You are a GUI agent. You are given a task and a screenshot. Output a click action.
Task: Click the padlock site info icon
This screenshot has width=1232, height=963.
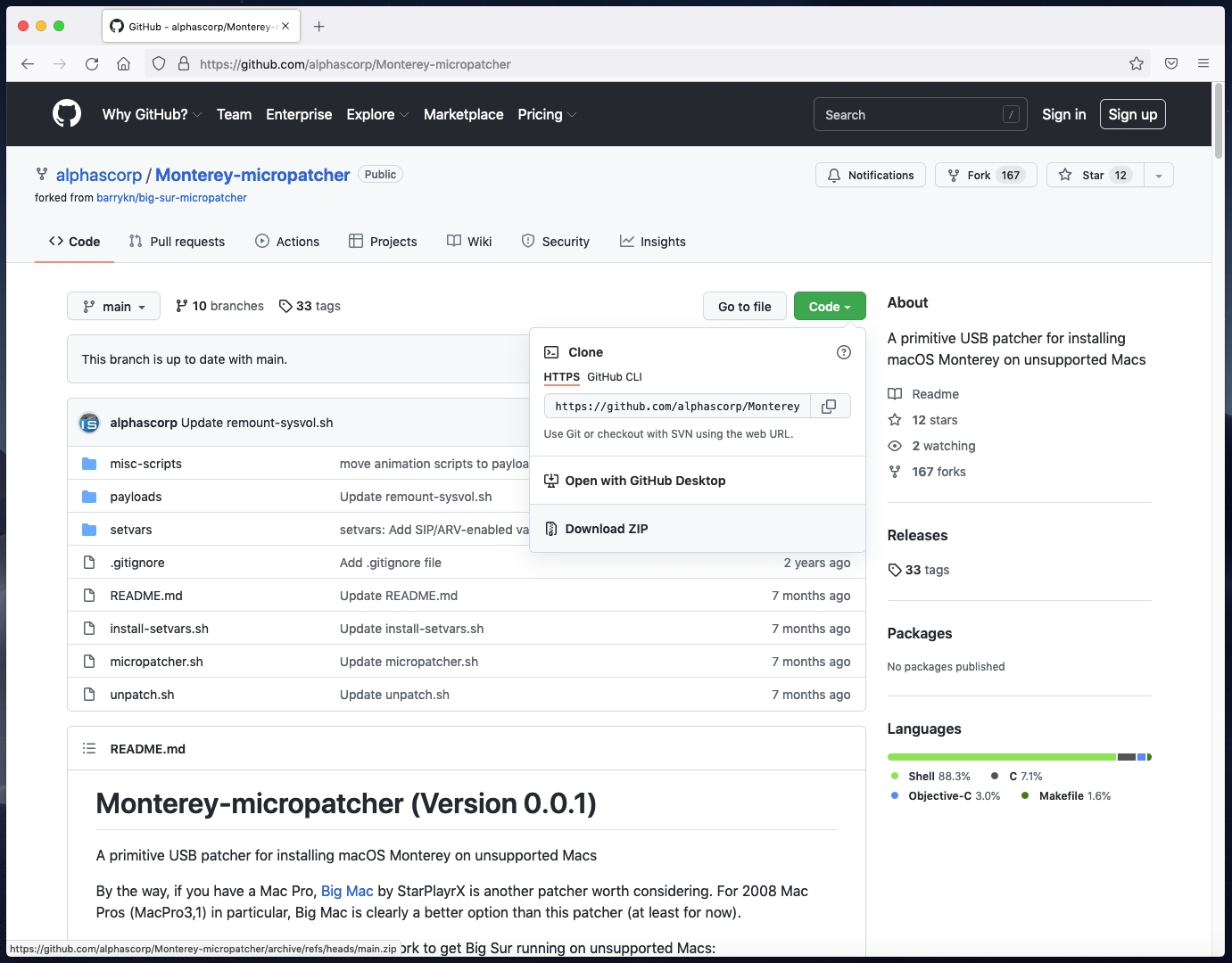pyautogui.click(x=184, y=64)
